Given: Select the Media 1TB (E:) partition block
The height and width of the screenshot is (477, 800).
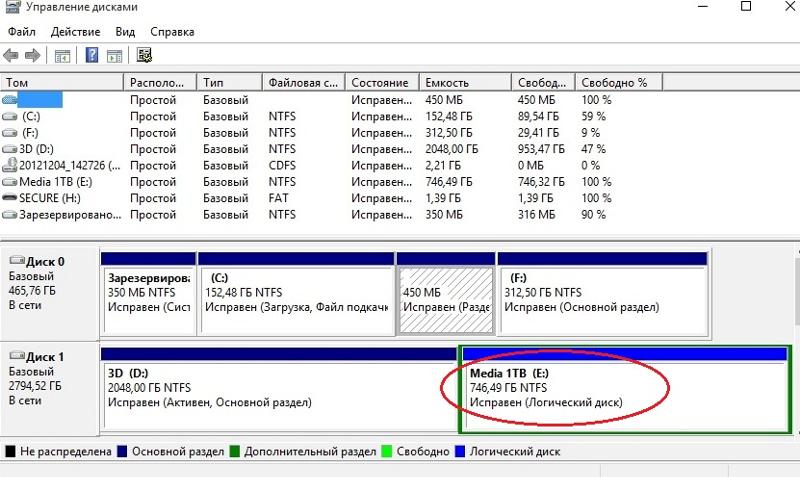Looking at the screenshot, I should point(625,390).
